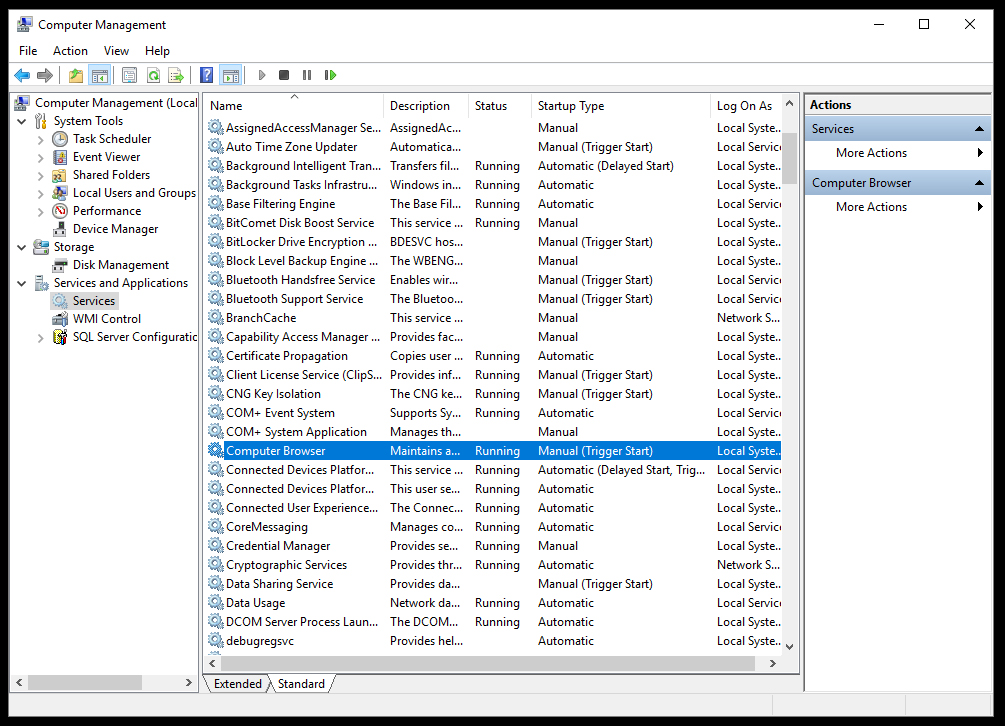
Task: Switch to the Standard tab
Action: (x=301, y=684)
